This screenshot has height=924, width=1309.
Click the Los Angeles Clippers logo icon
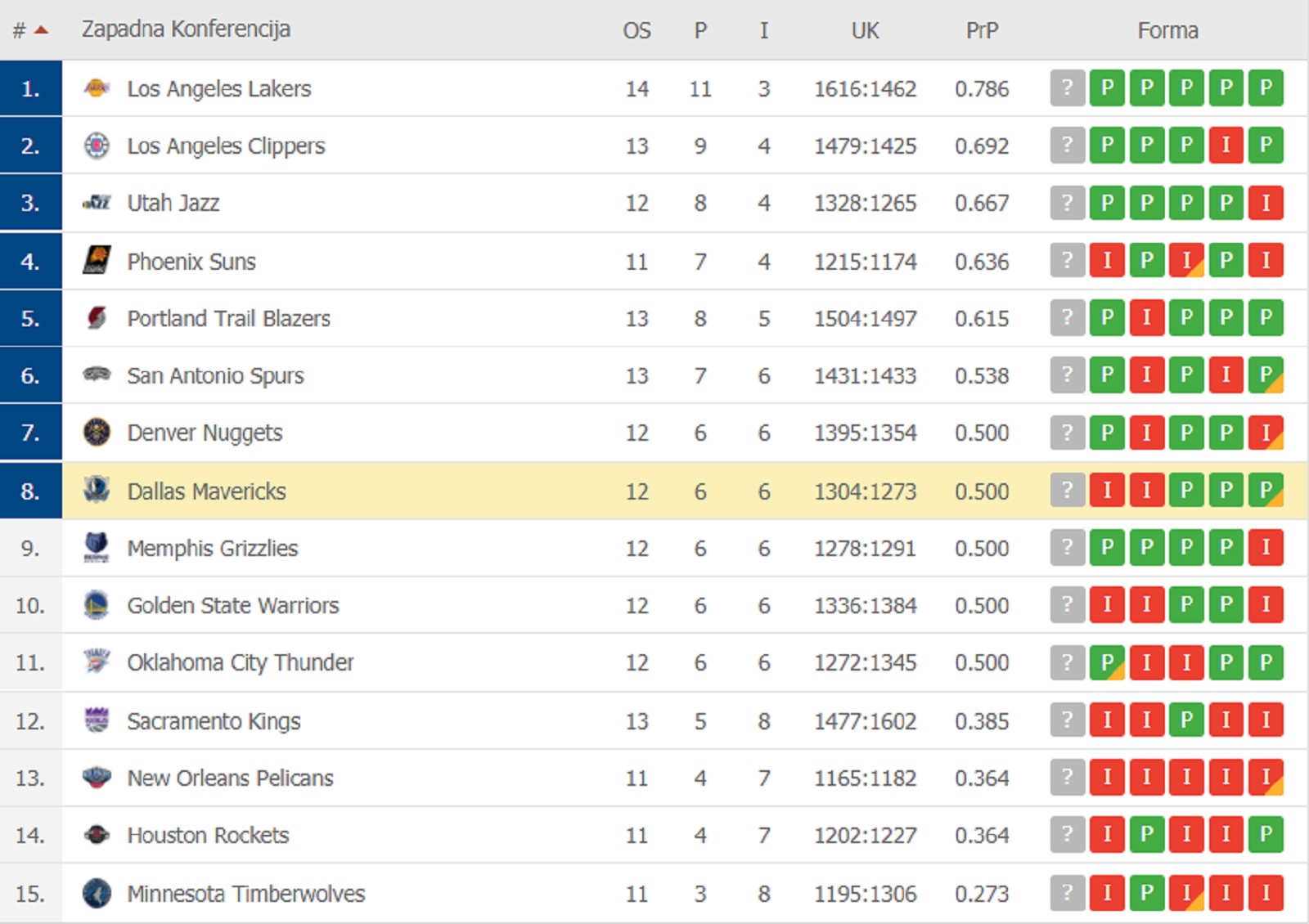tap(97, 146)
